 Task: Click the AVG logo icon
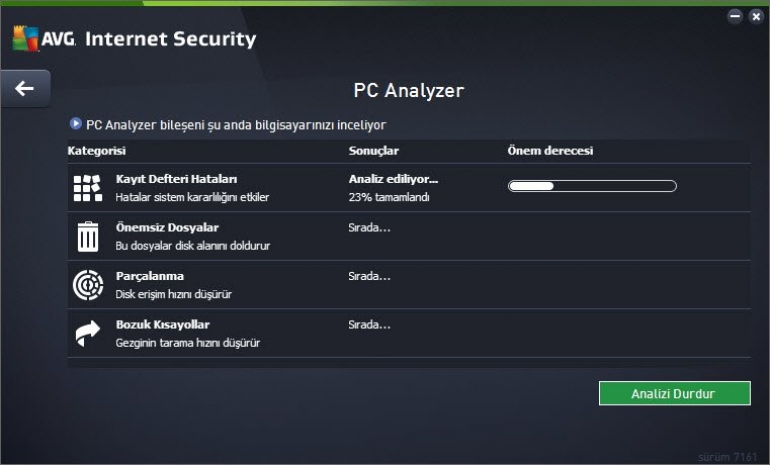(x=26, y=38)
